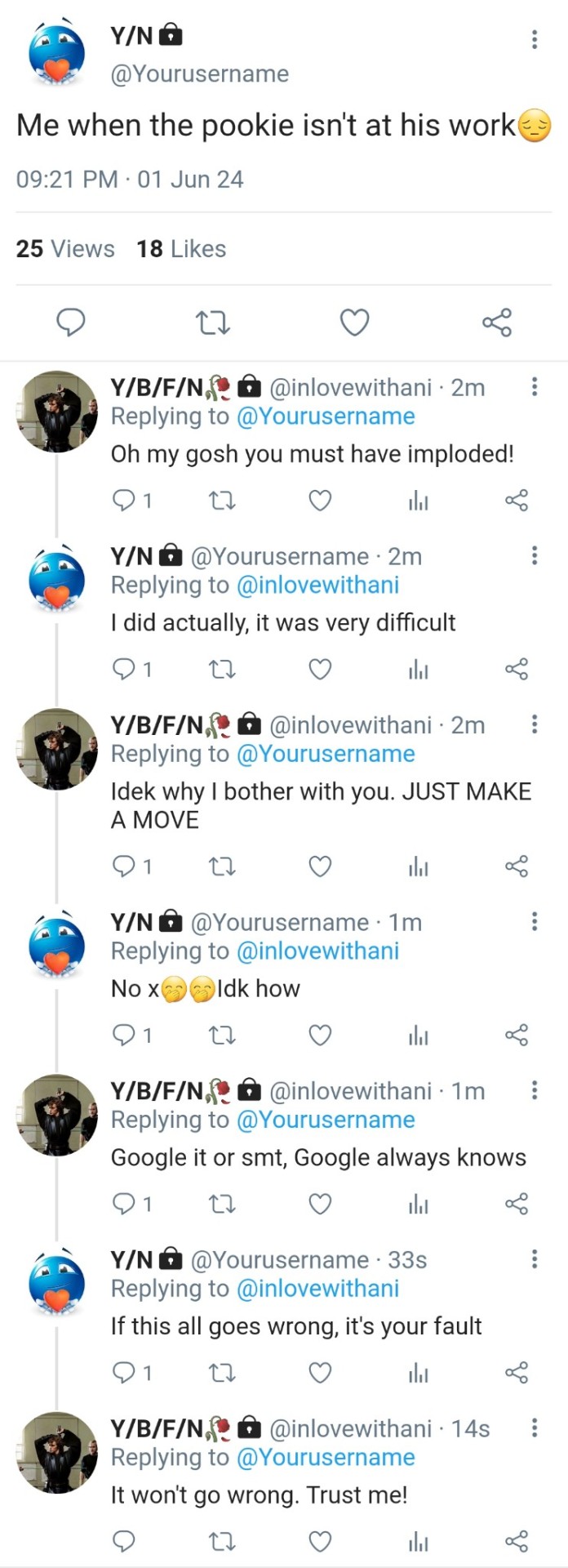Share the main pookie tweet
The height and width of the screenshot is (1568, 568).
(496, 323)
